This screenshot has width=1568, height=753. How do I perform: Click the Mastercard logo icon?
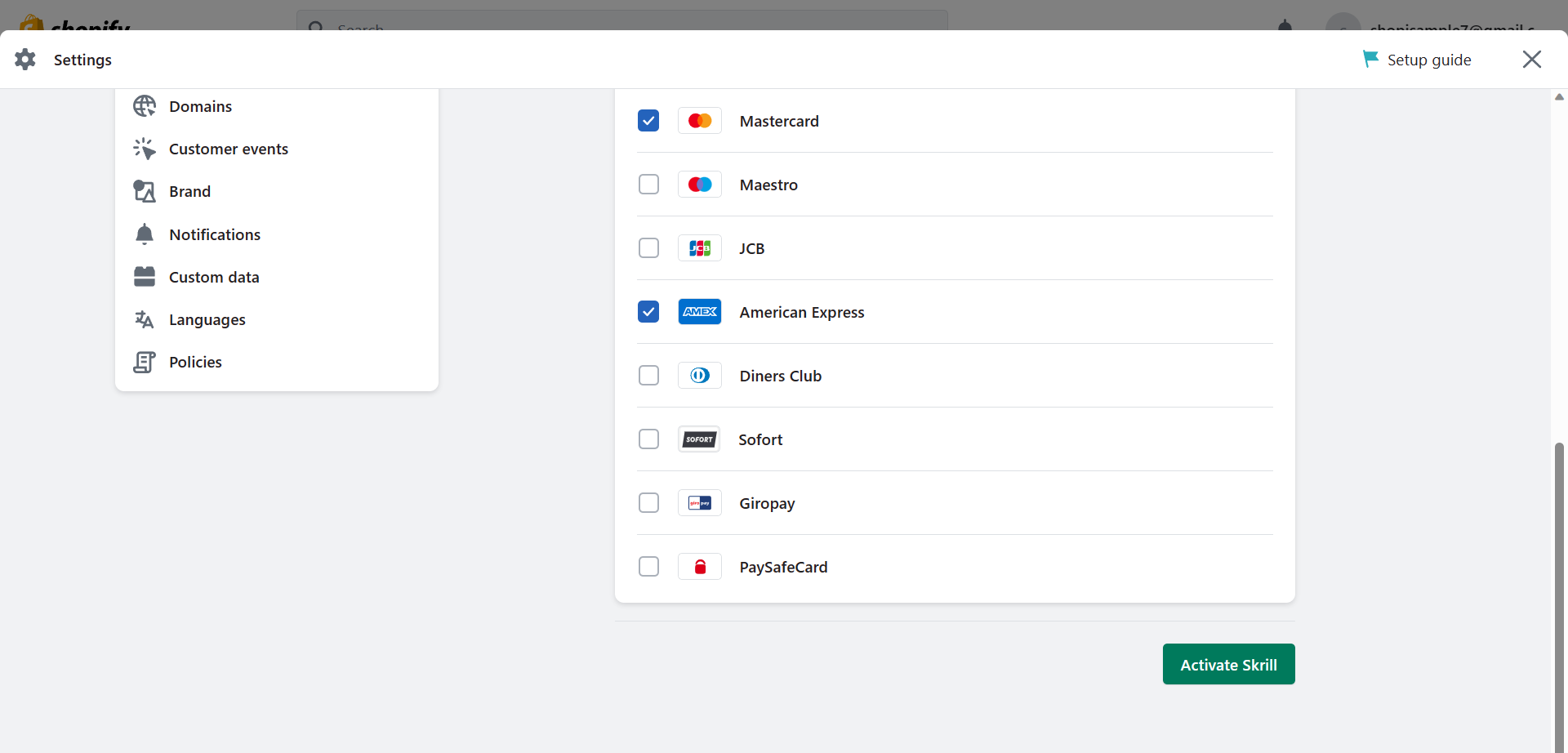[700, 121]
